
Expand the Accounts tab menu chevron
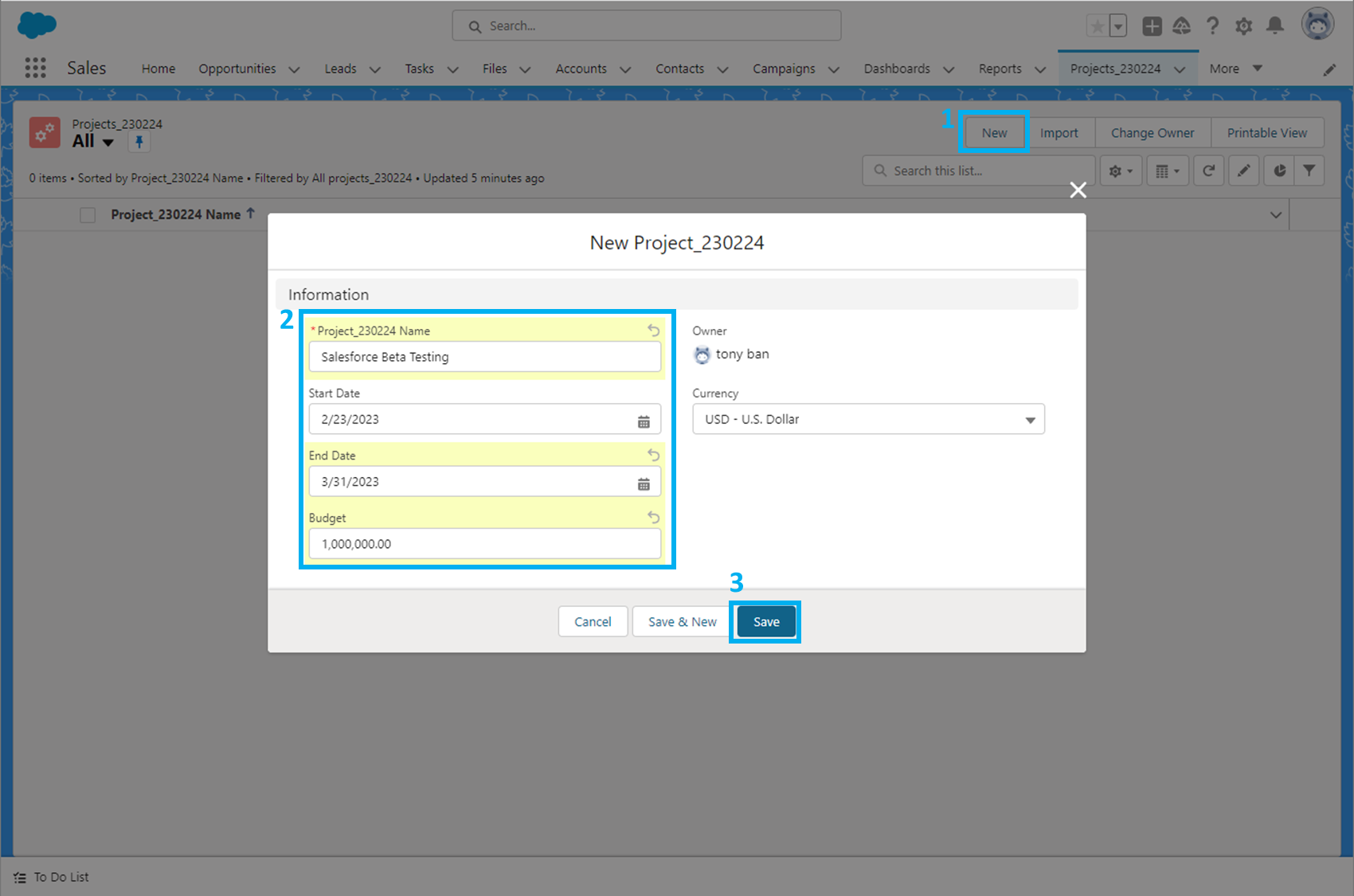(625, 69)
